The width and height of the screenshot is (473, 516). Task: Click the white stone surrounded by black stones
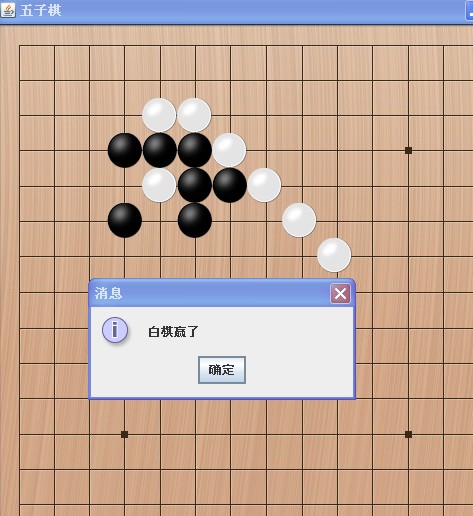[159, 185]
